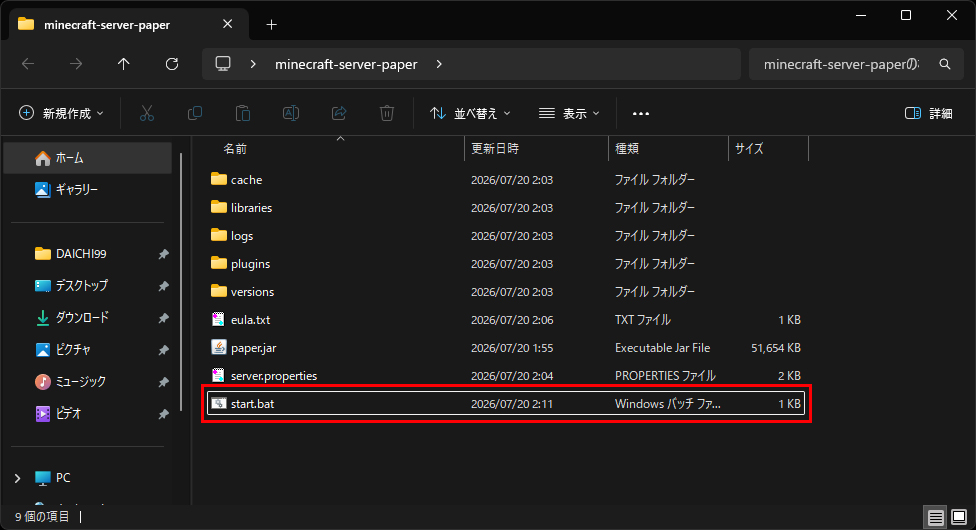Click the Share icon in toolbar
Viewport: 976px width, 530px height.
[339, 113]
